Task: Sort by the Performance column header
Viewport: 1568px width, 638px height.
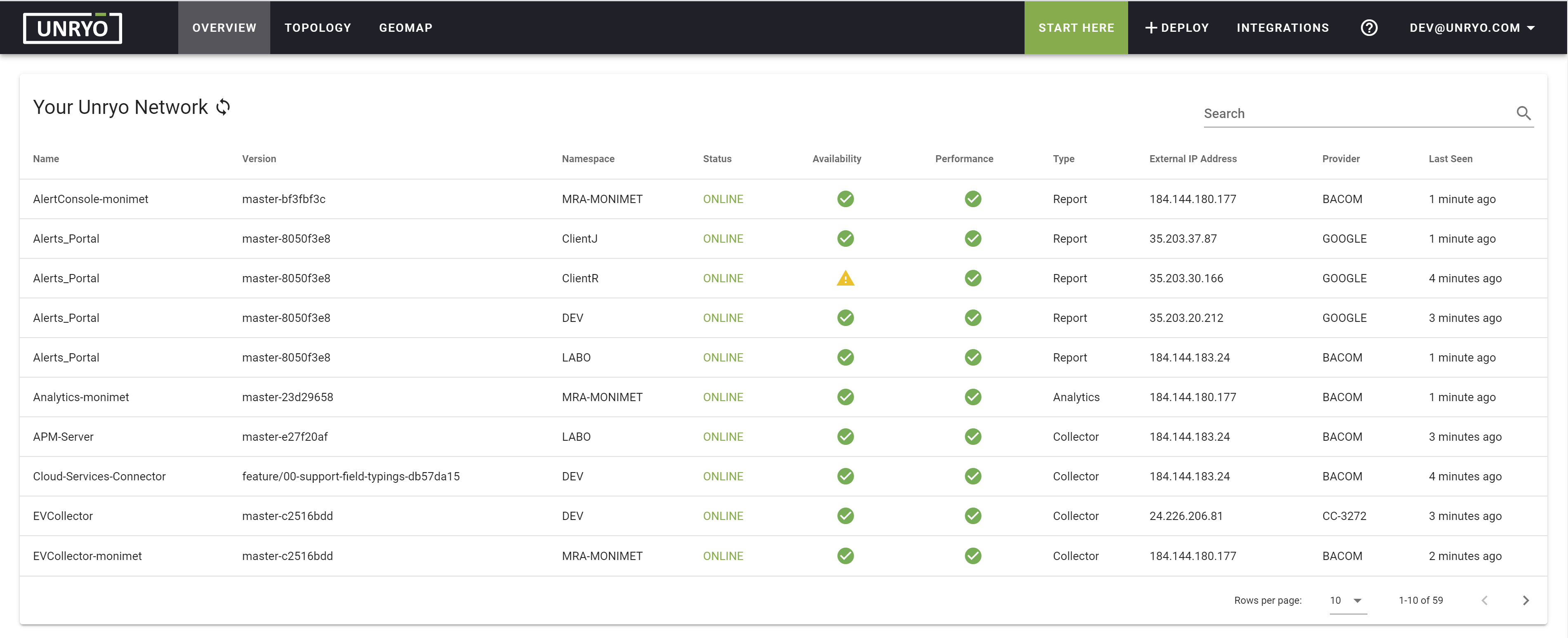Action: click(963, 159)
